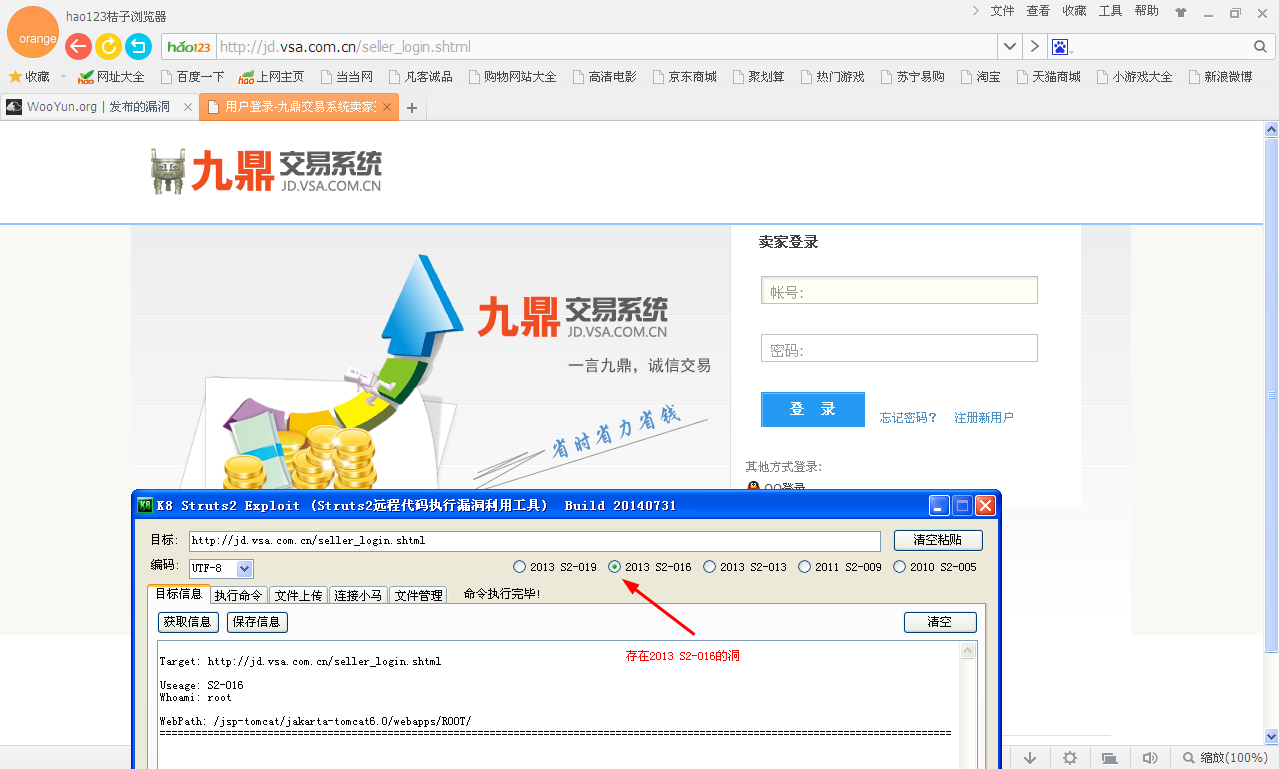Close the WooYun.org tab
The image size is (1279, 769).
187,107
